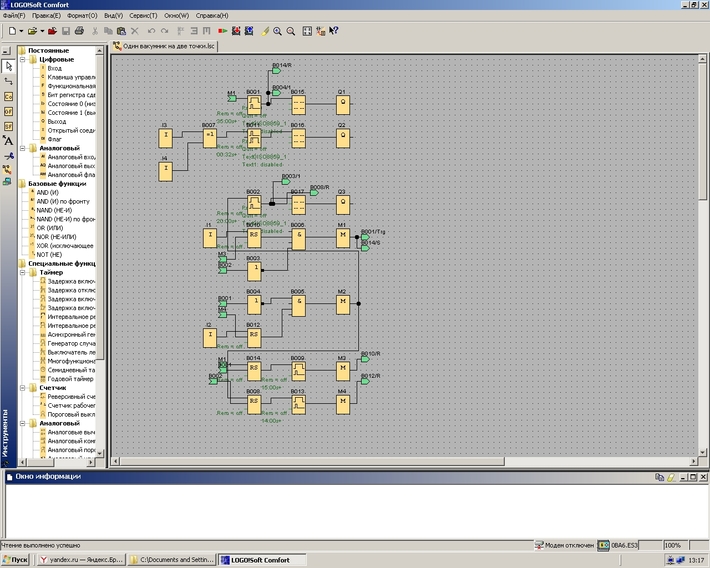
Task: Transfer the program from PC to LOGO!
Action: [x=235, y=31]
